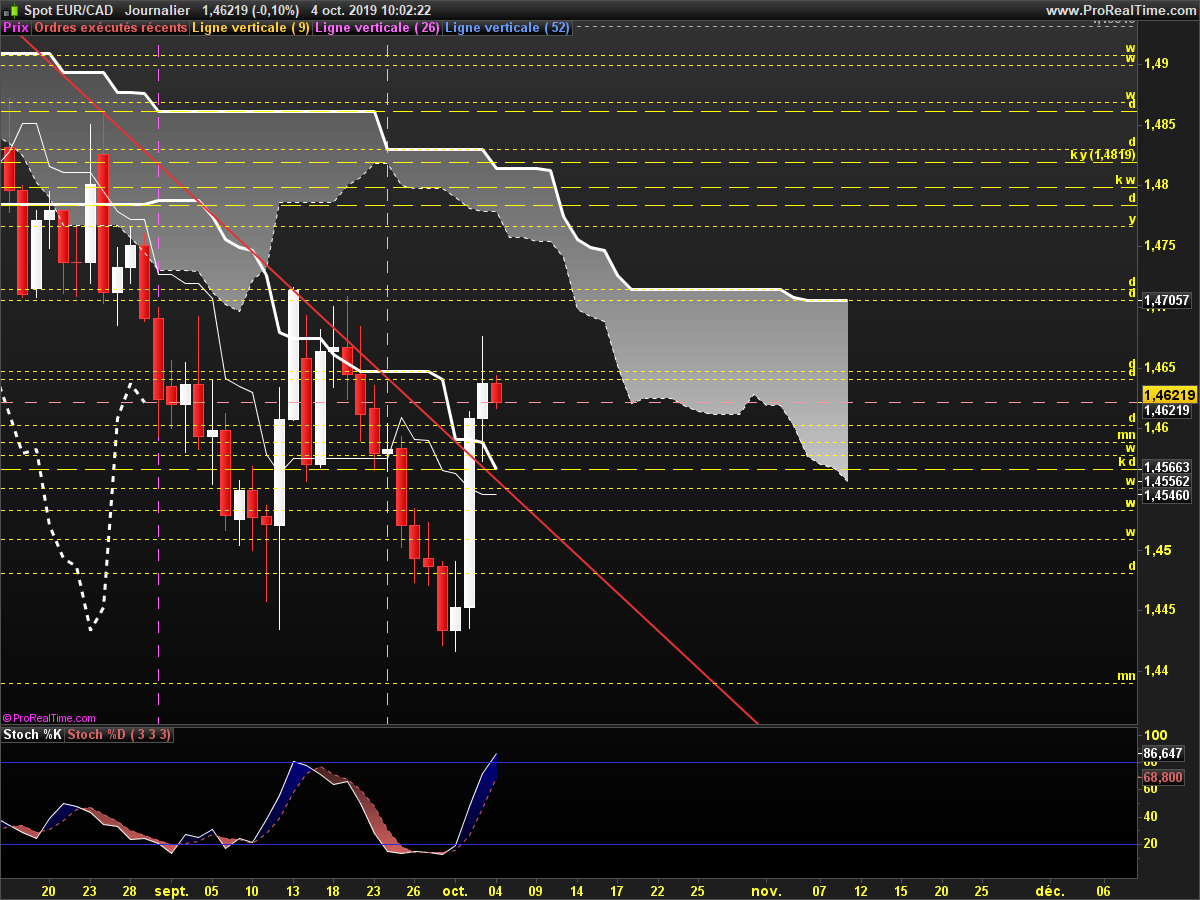Open the Stoch %K indicator label

[33, 735]
